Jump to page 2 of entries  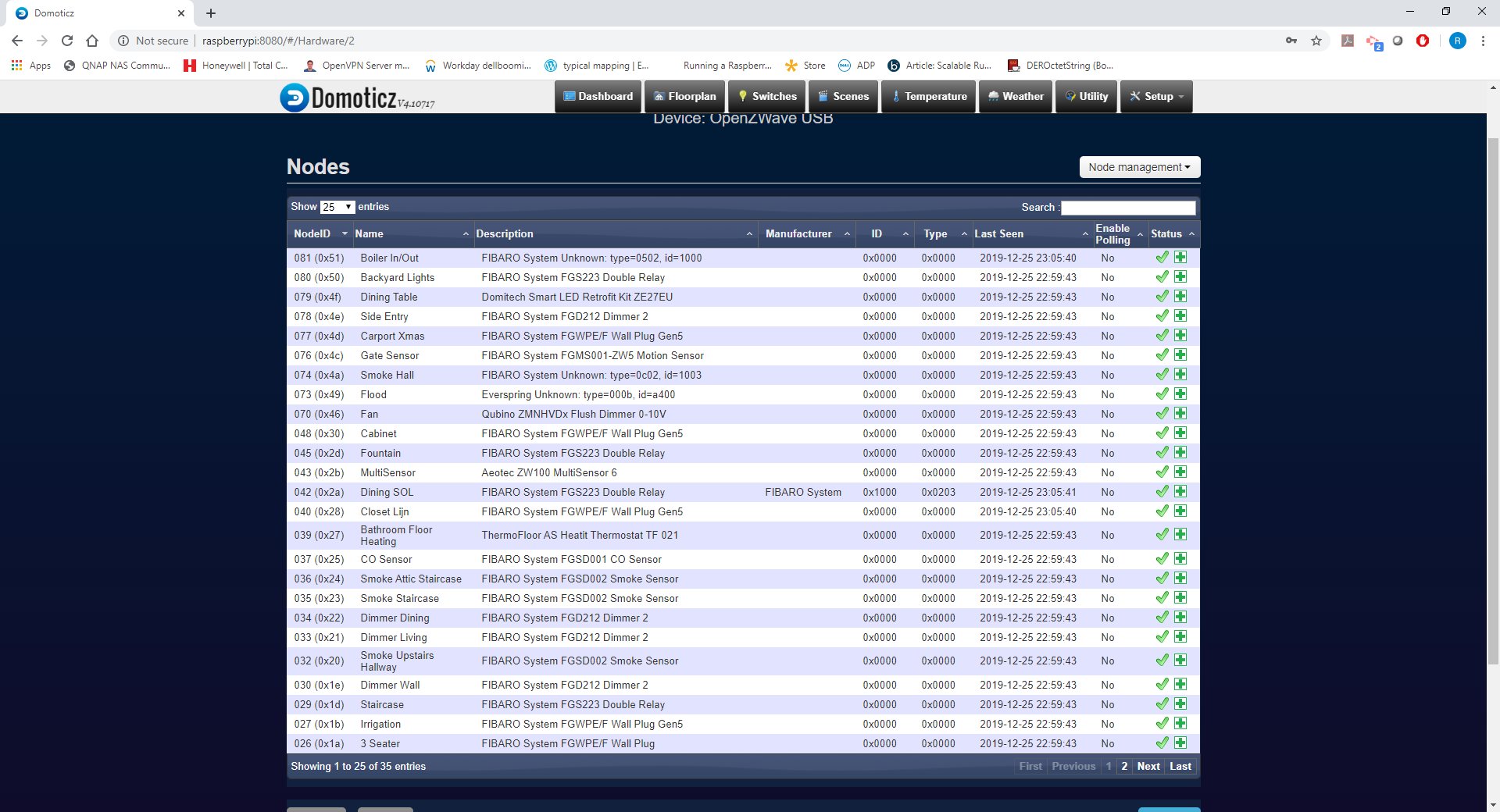(x=1124, y=766)
